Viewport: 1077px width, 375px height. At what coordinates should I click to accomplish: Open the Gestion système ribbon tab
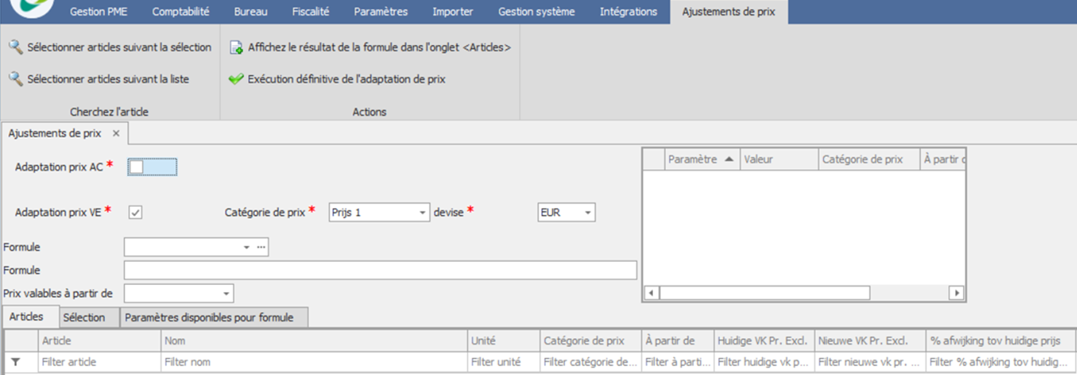pyautogui.click(x=536, y=12)
